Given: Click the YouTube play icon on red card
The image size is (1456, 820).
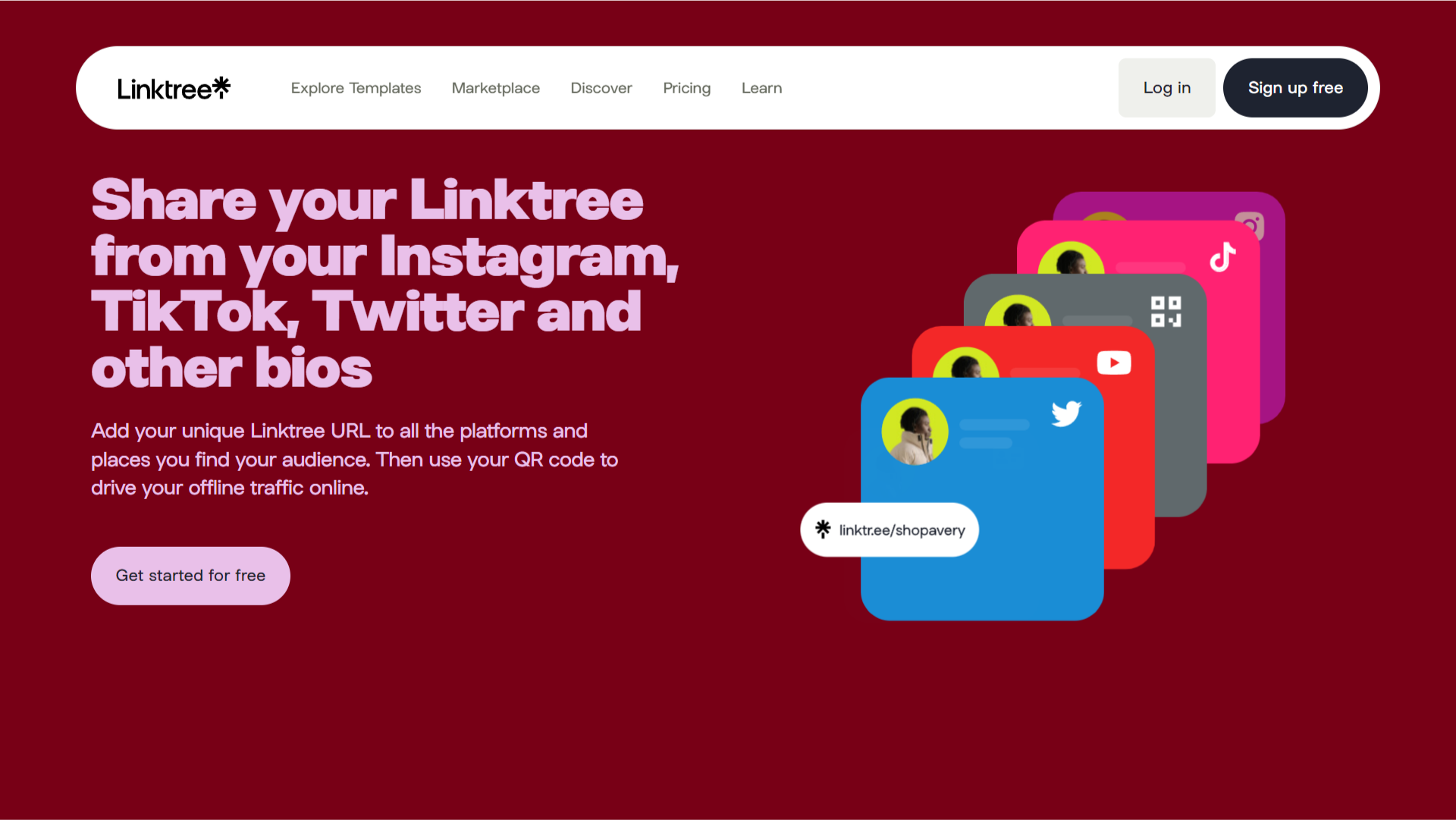Looking at the screenshot, I should (1114, 363).
